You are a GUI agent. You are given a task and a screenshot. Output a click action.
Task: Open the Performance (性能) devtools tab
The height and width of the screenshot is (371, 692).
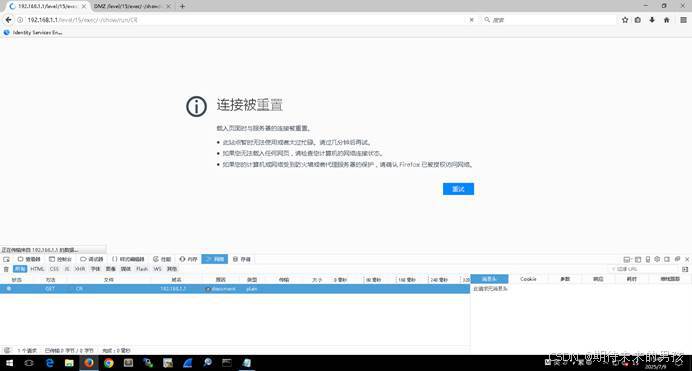pyautogui.click(x=162, y=259)
